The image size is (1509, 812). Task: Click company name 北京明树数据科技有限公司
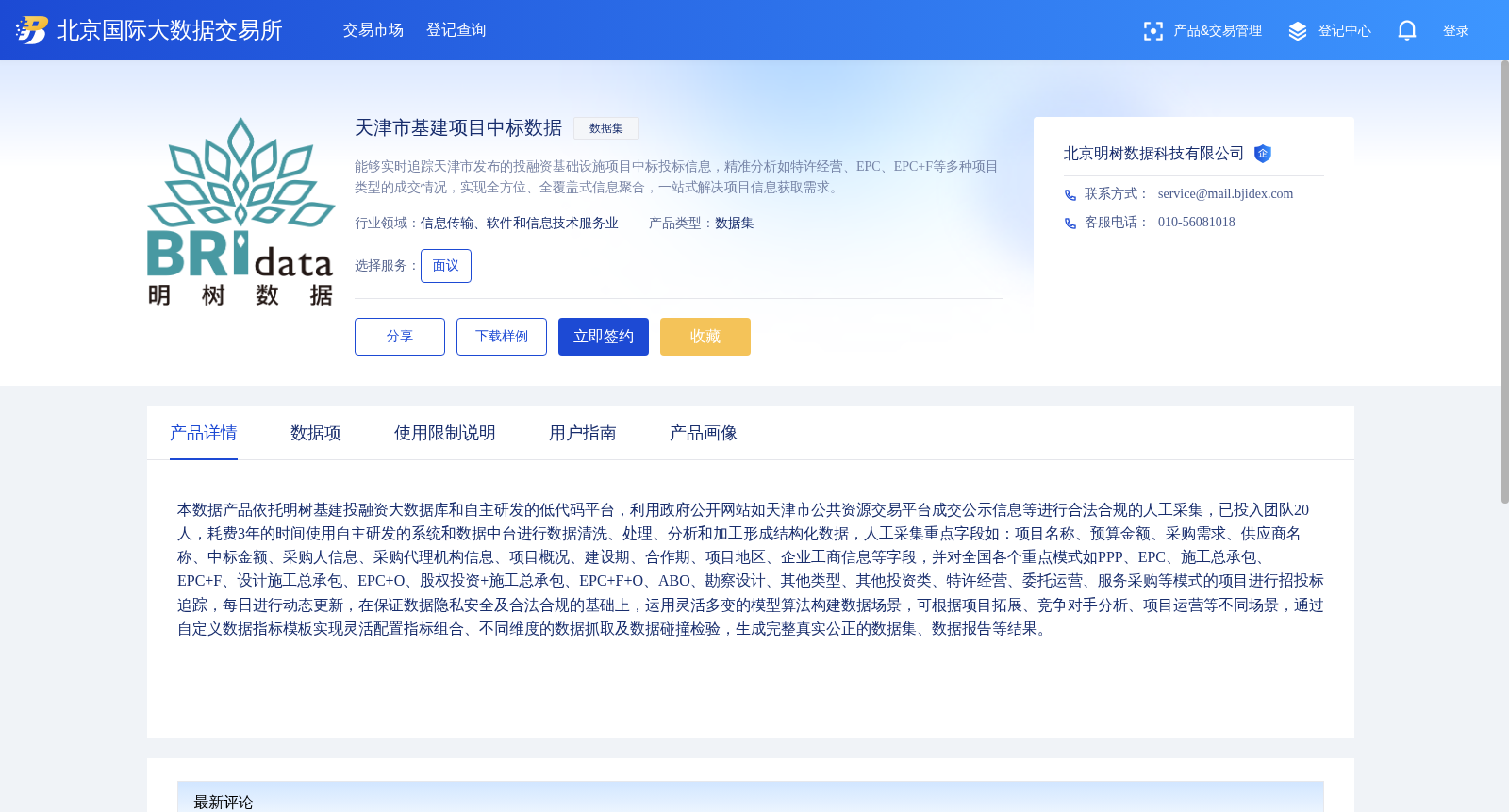[x=1153, y=154]
